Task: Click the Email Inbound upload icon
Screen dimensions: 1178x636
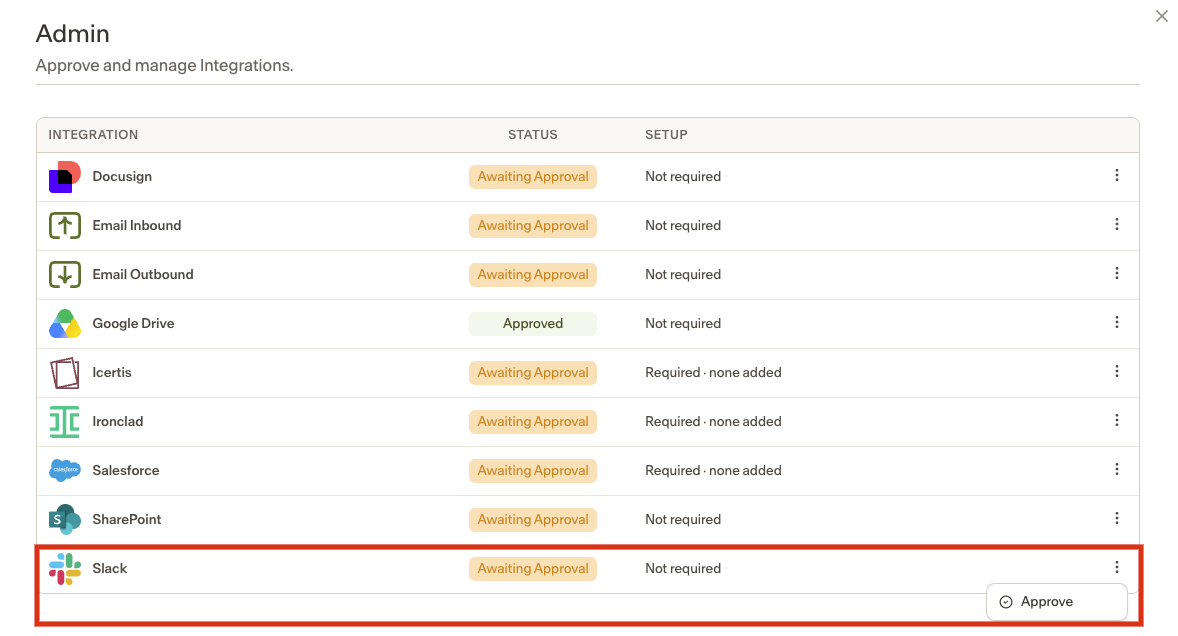Action: (x=65, y=225)
